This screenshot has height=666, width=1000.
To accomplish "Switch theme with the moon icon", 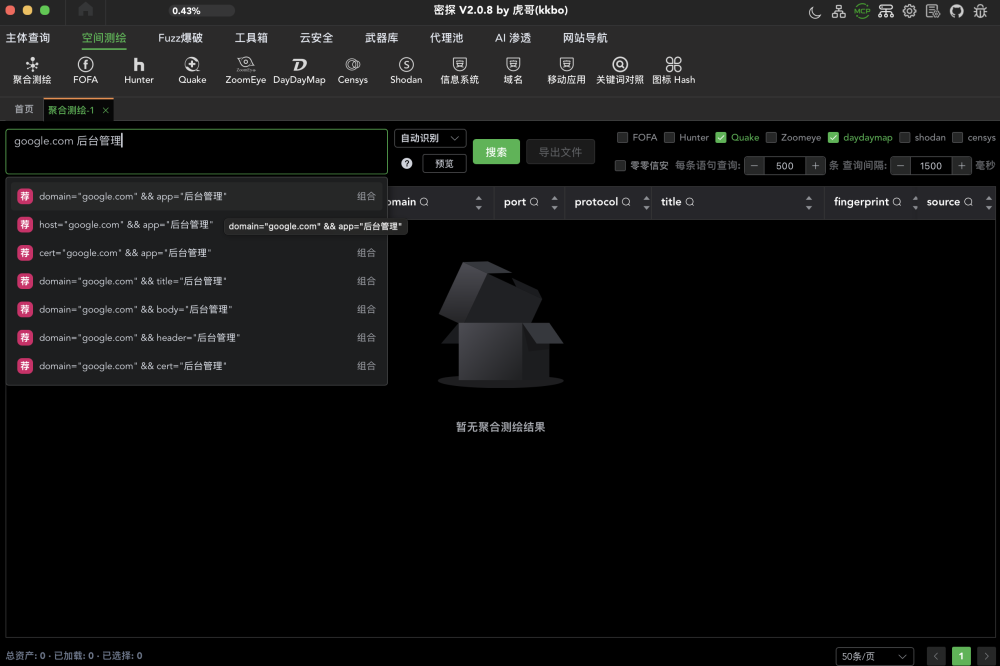I will tap(814, 11).
